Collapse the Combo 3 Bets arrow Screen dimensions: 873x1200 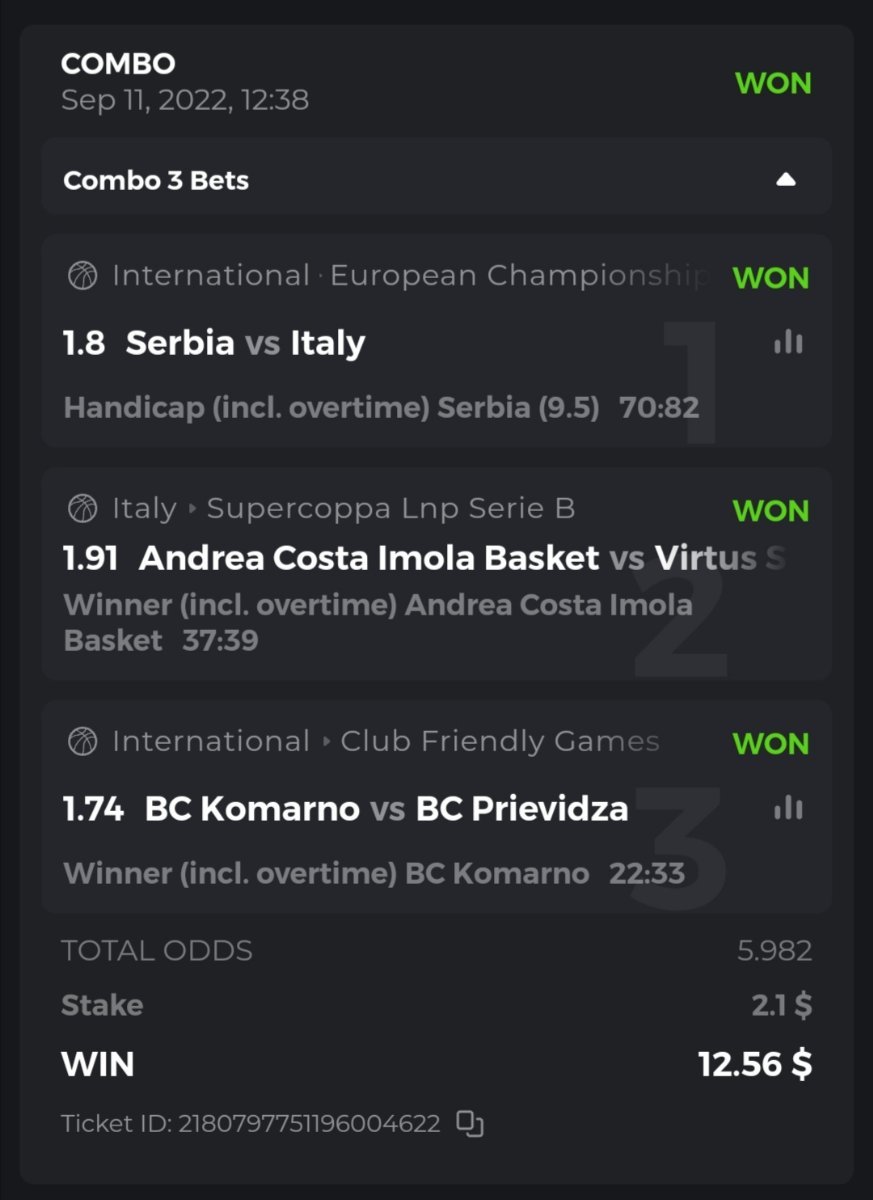[x=786, y=180]
